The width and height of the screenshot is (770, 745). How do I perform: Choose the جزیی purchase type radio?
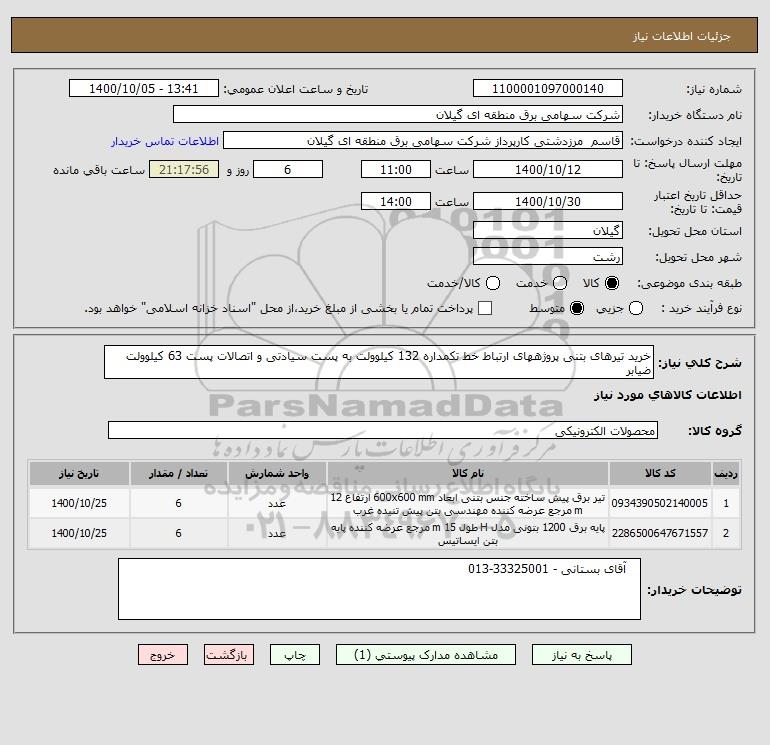click(636, 308)
